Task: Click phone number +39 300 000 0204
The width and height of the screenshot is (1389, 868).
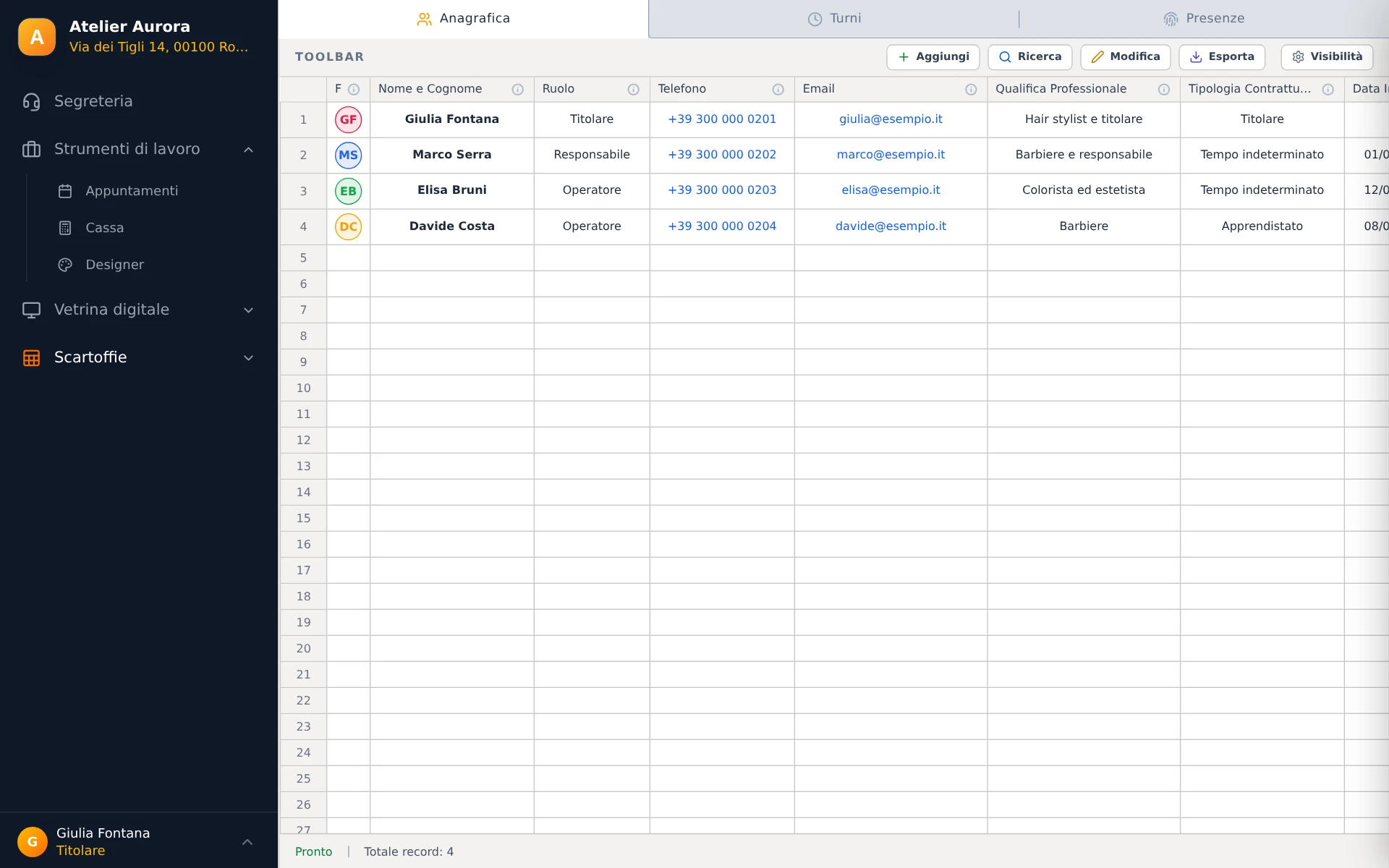Action: coord(722,226)
